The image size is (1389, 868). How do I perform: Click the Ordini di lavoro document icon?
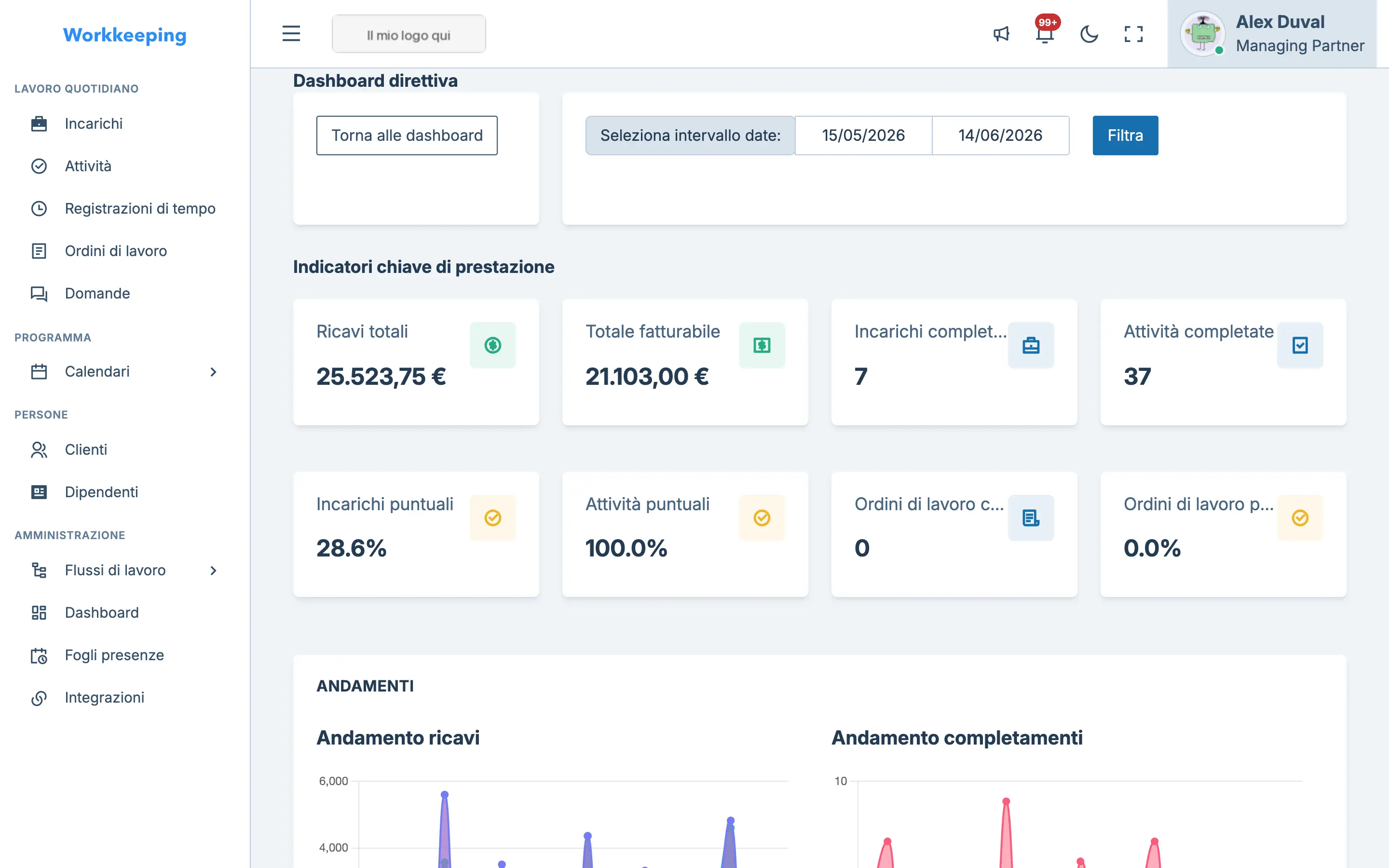coord(39,251)
